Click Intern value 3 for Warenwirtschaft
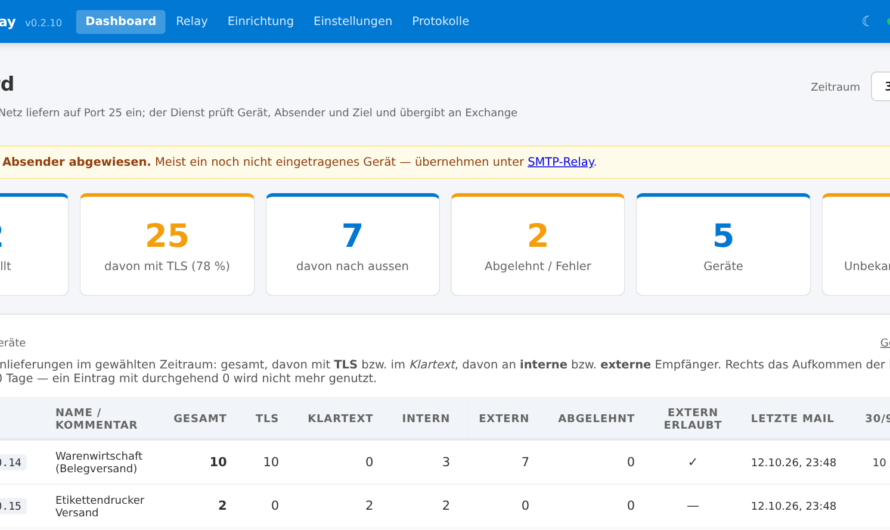The image size is (890, 530). (446, 462)
